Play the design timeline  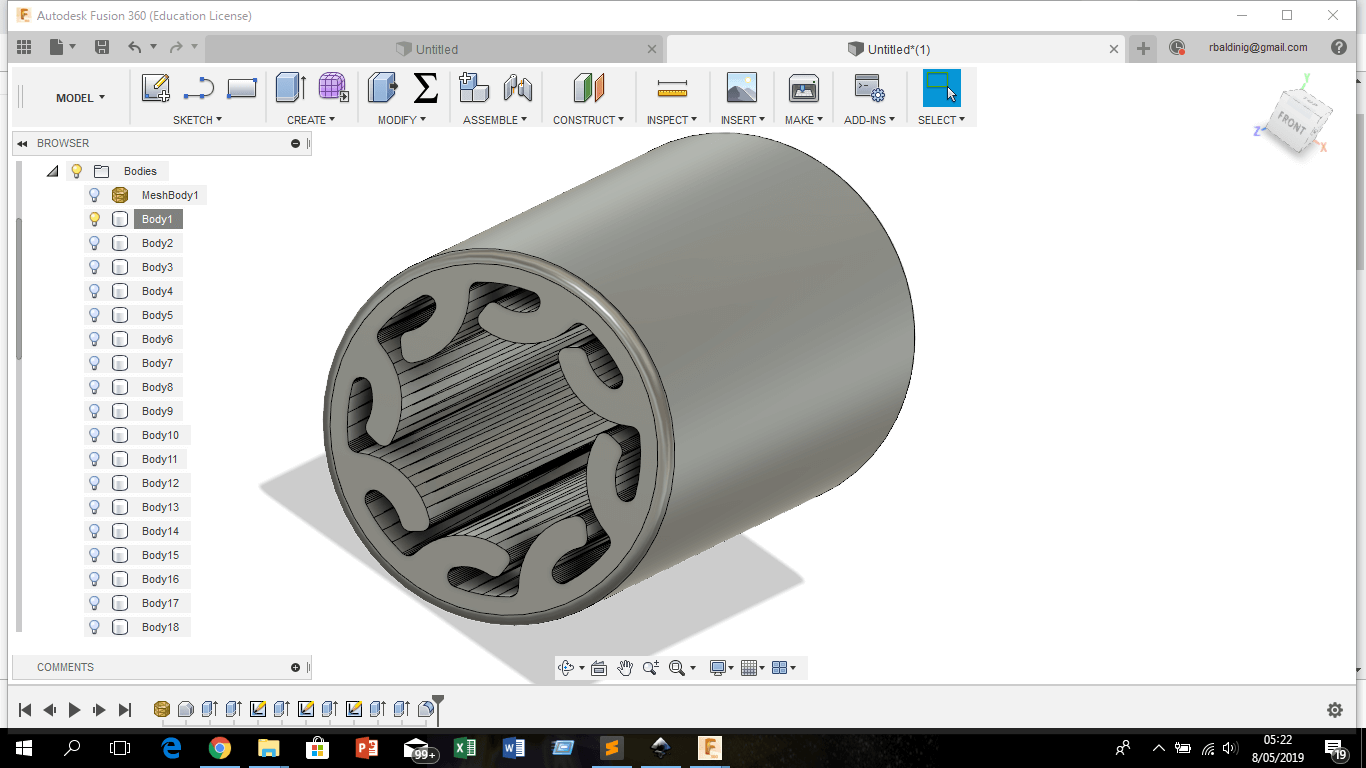(x=74, y=710)
